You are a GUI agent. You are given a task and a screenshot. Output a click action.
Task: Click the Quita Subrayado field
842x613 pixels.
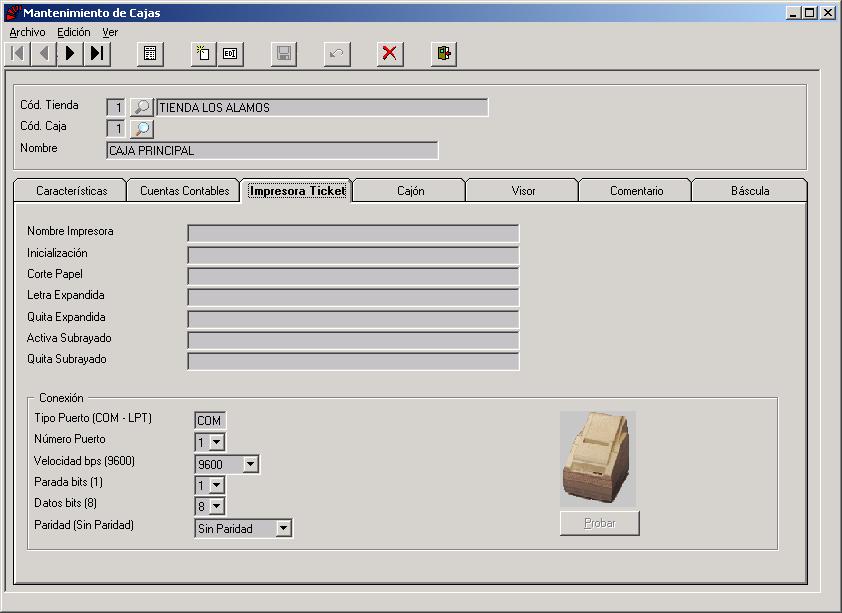(353, 361)
